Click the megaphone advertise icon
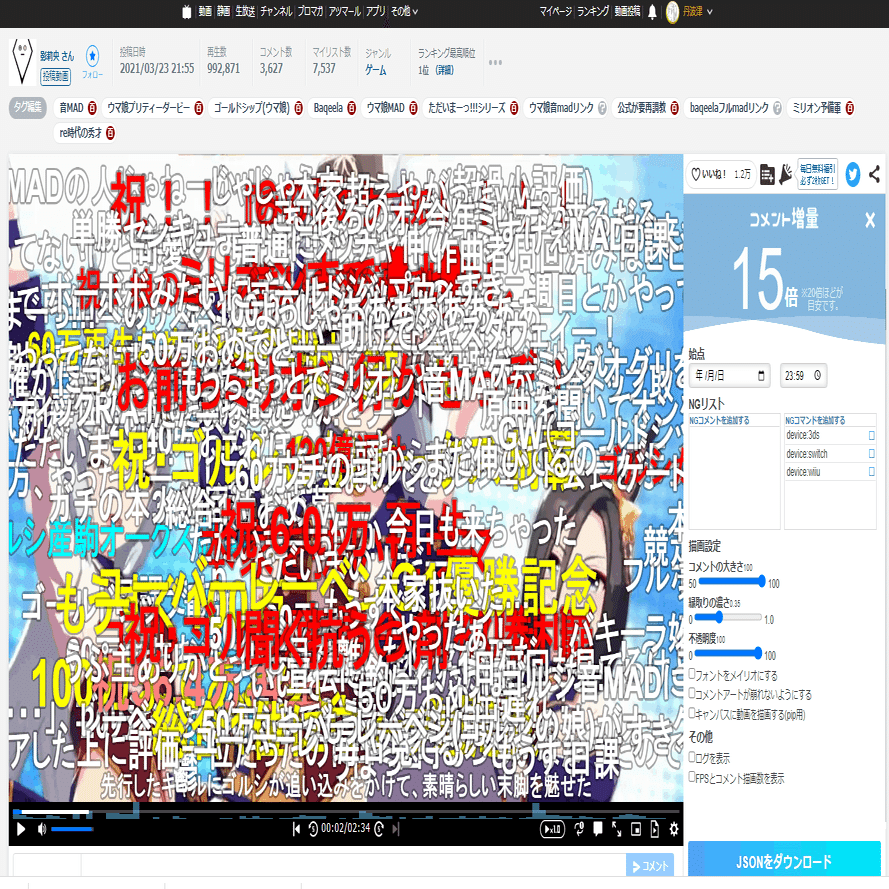The width and height of the screenshot is (889, 889). point(786,175)
